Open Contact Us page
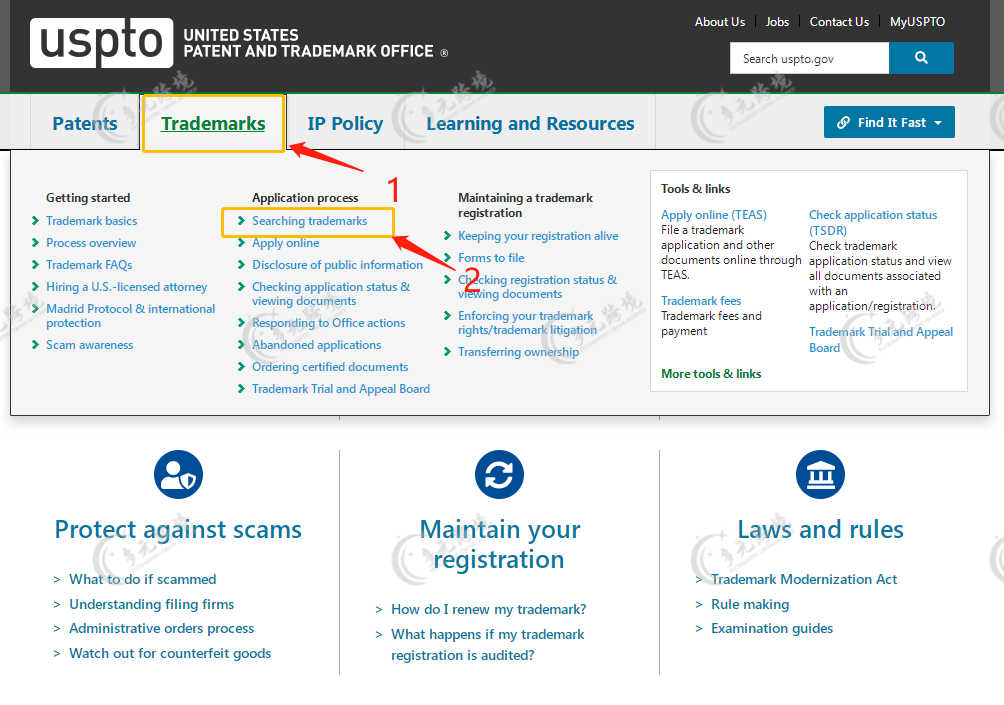Viewport: 1004px width, 705px height. pos(839,22)
